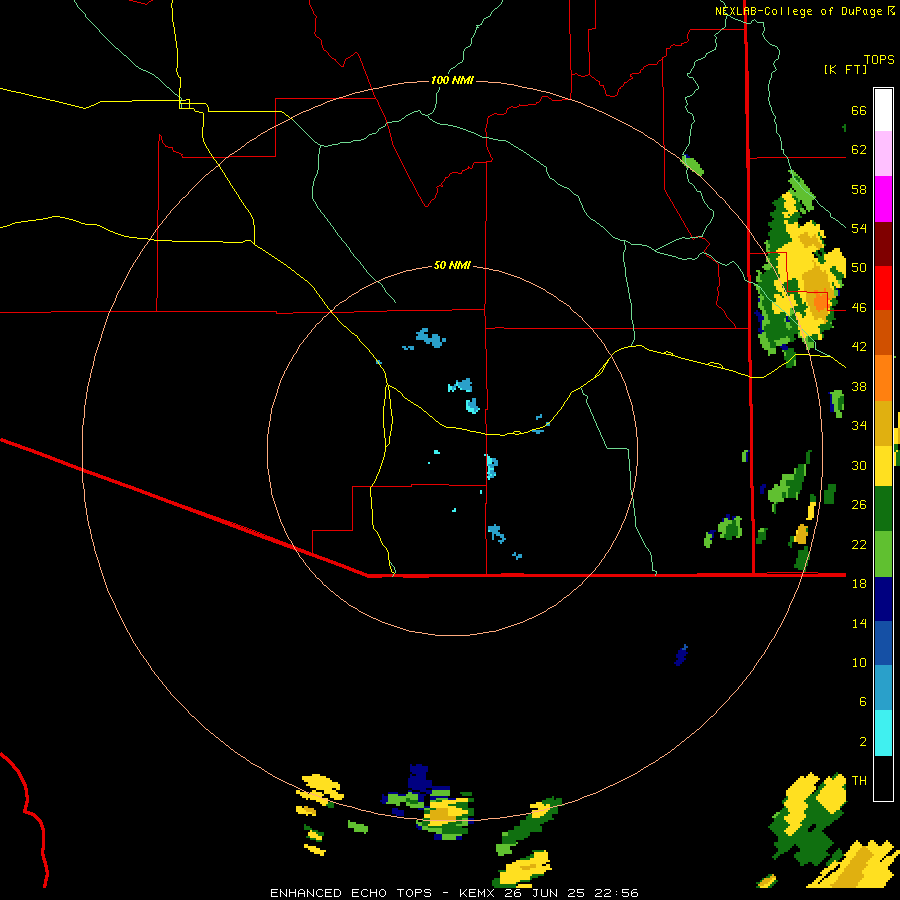Click the legend value 42

pyautogui.click(x=859, y=347)
